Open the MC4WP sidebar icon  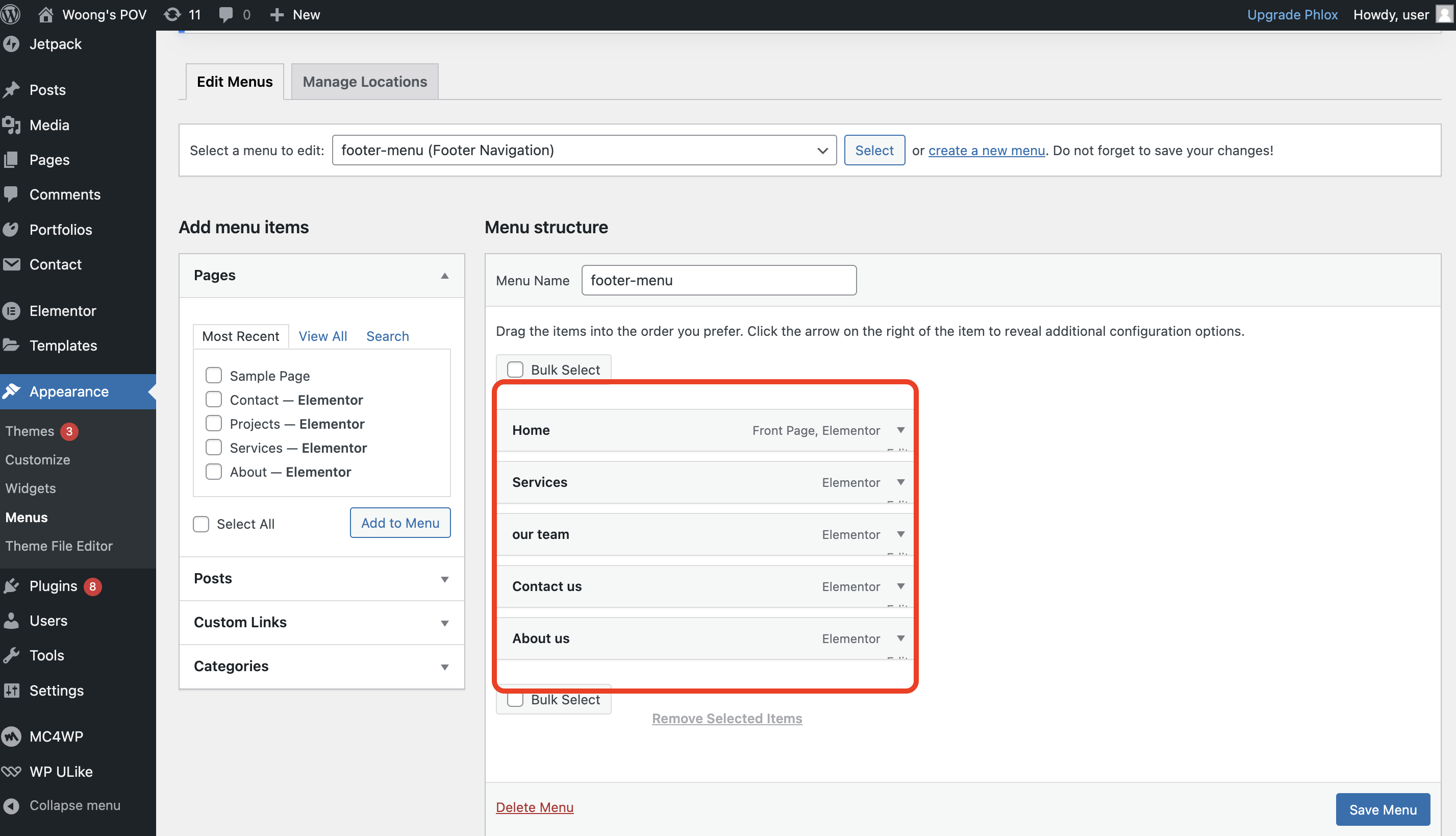(11, 736)
